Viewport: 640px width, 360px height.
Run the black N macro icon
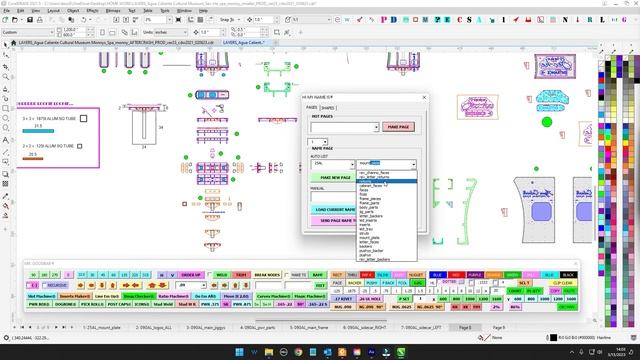(x=565, y=20)
